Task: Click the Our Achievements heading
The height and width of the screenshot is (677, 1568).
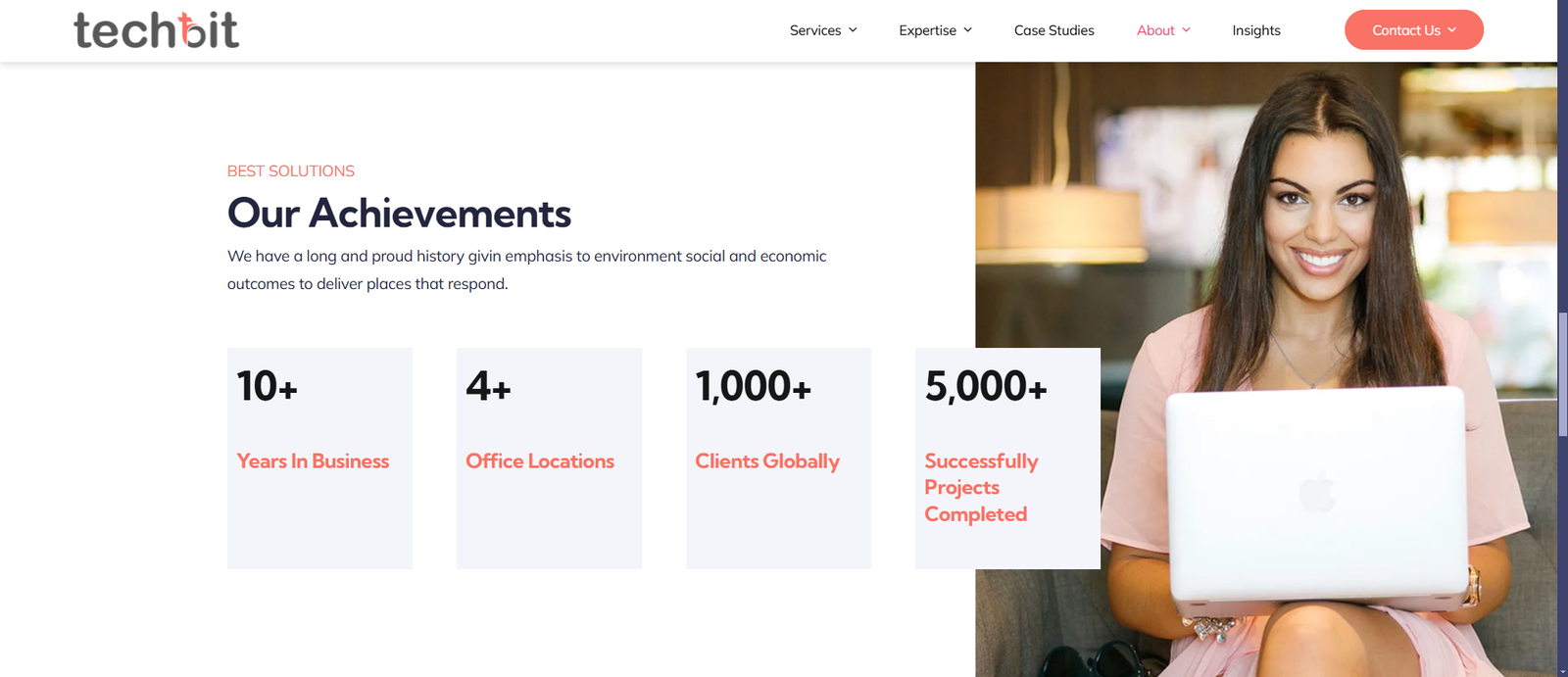Action: pos(399,213)
